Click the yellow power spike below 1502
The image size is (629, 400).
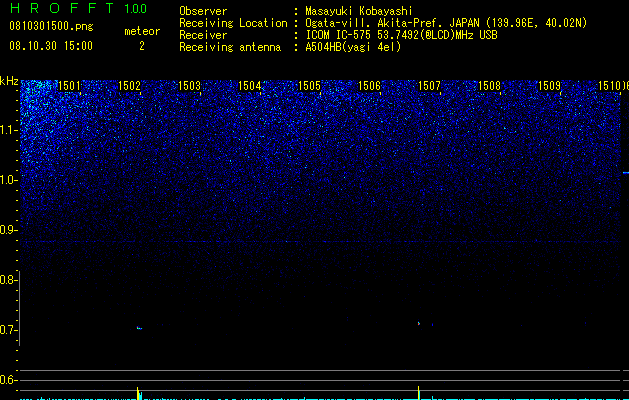click(x=138, y=393)
